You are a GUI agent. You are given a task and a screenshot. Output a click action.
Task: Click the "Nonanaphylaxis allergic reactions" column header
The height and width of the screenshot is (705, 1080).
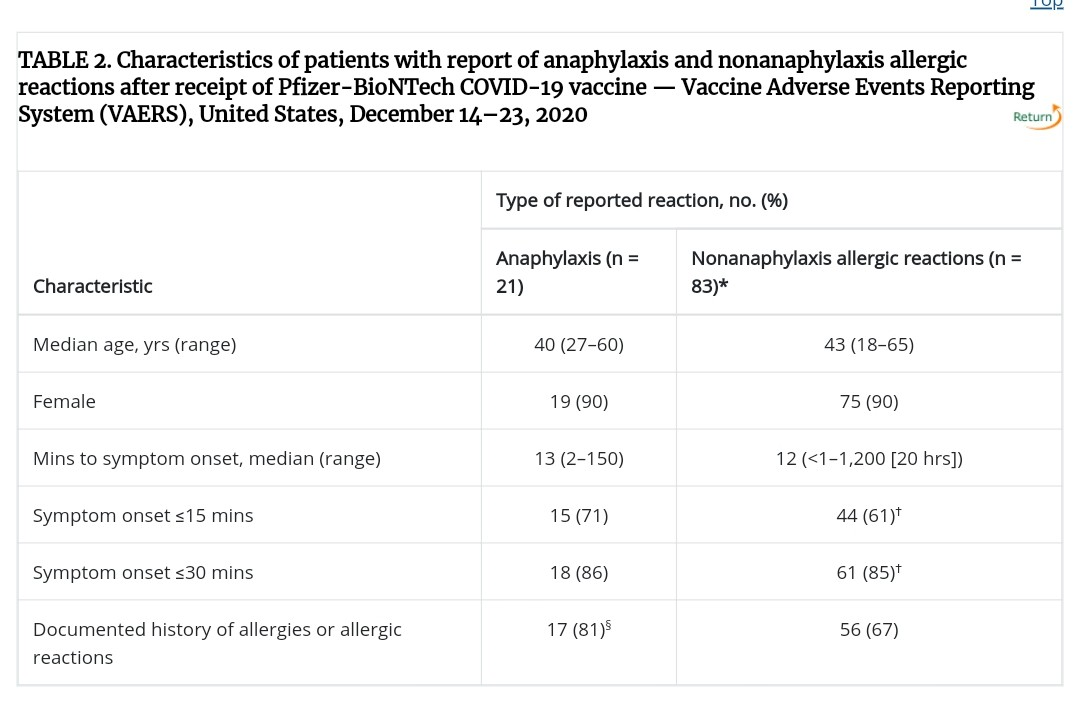point(856,272)
